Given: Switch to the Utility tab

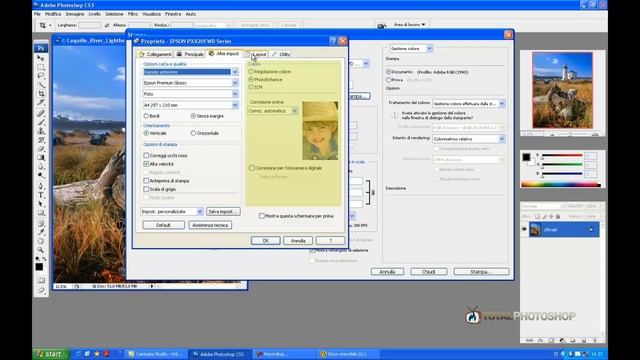Looking at the screenshot, I should coord(281,54).
